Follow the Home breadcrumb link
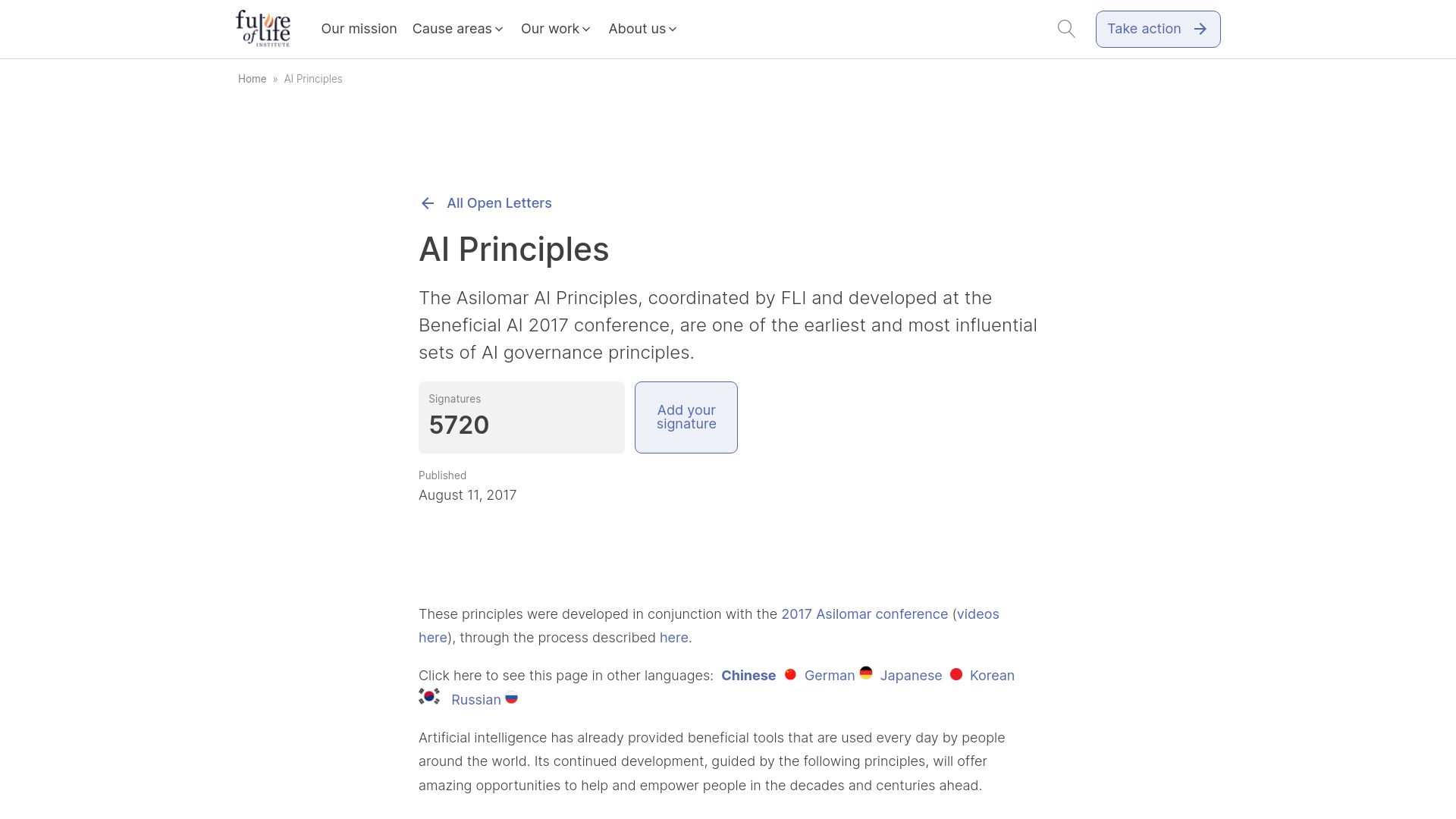This screenshot has width=1456, height=819. 252,79
